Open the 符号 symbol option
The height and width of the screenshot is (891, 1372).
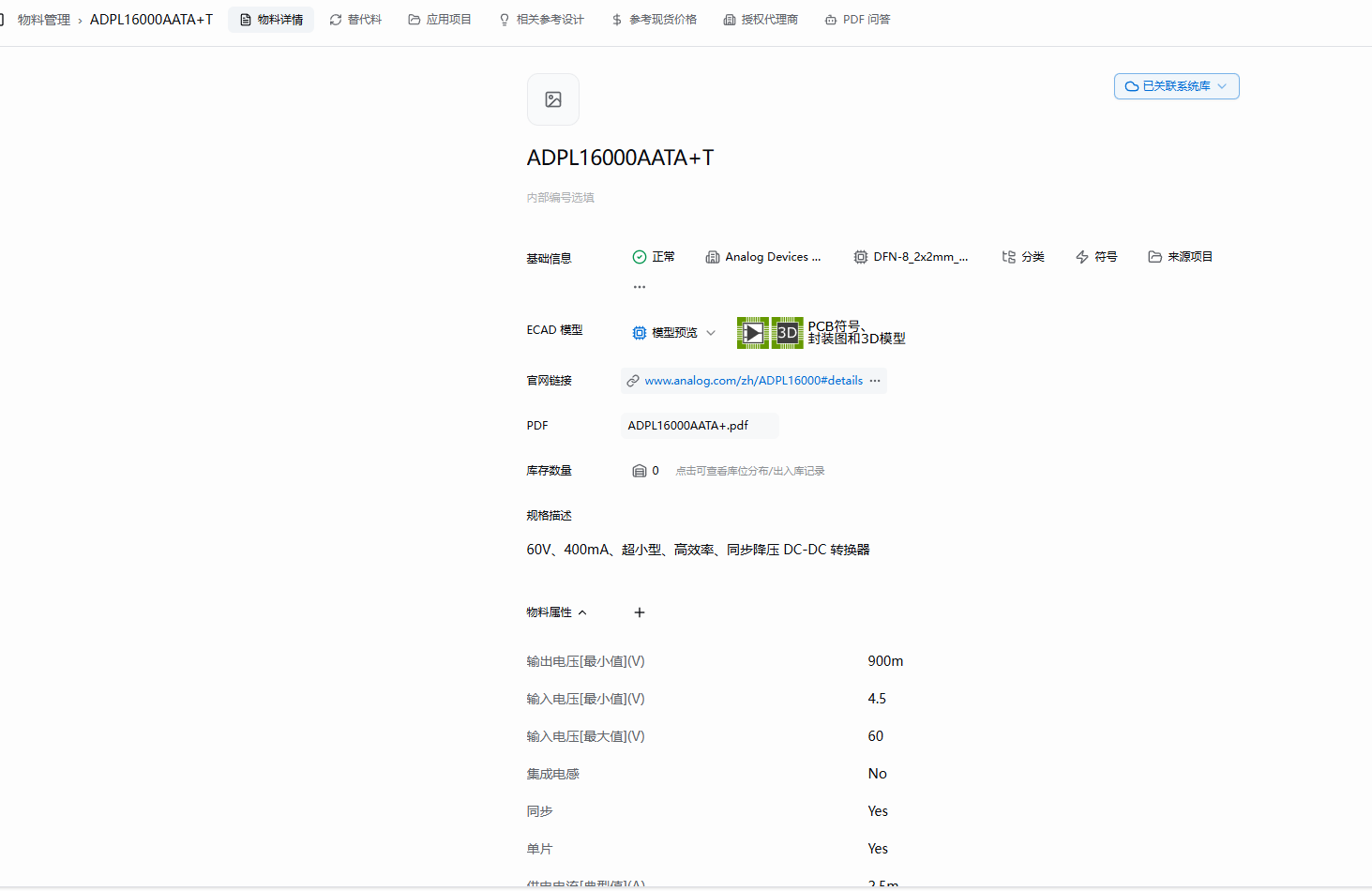pyautogui.click(x=1096, y=257)
